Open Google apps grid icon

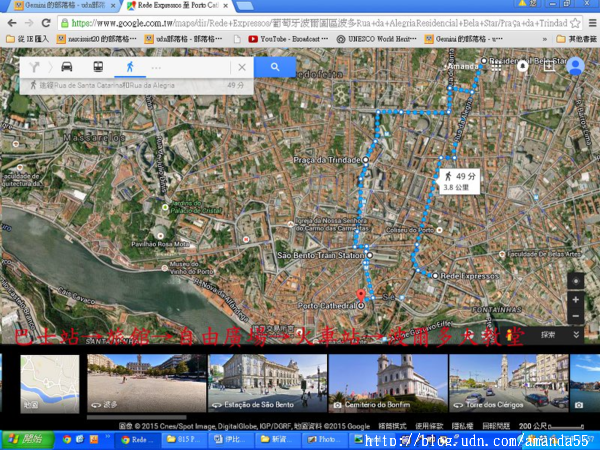496,67
